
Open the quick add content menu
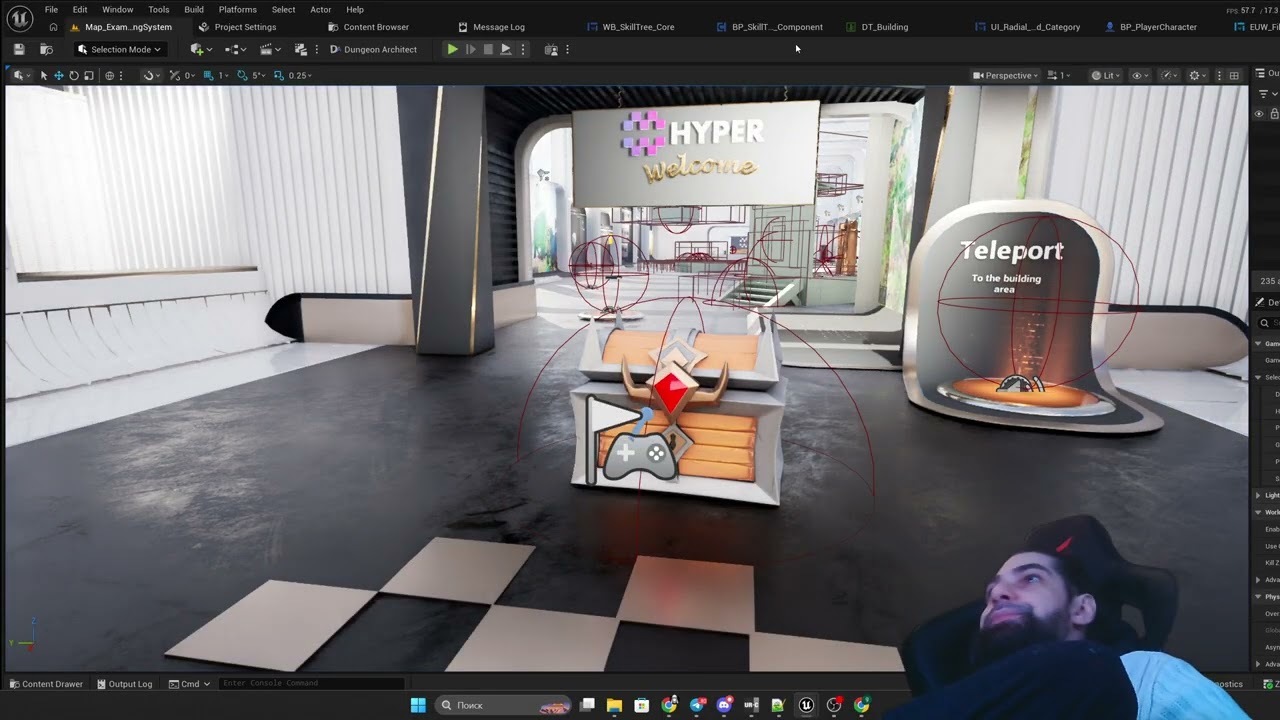[200, 49]
